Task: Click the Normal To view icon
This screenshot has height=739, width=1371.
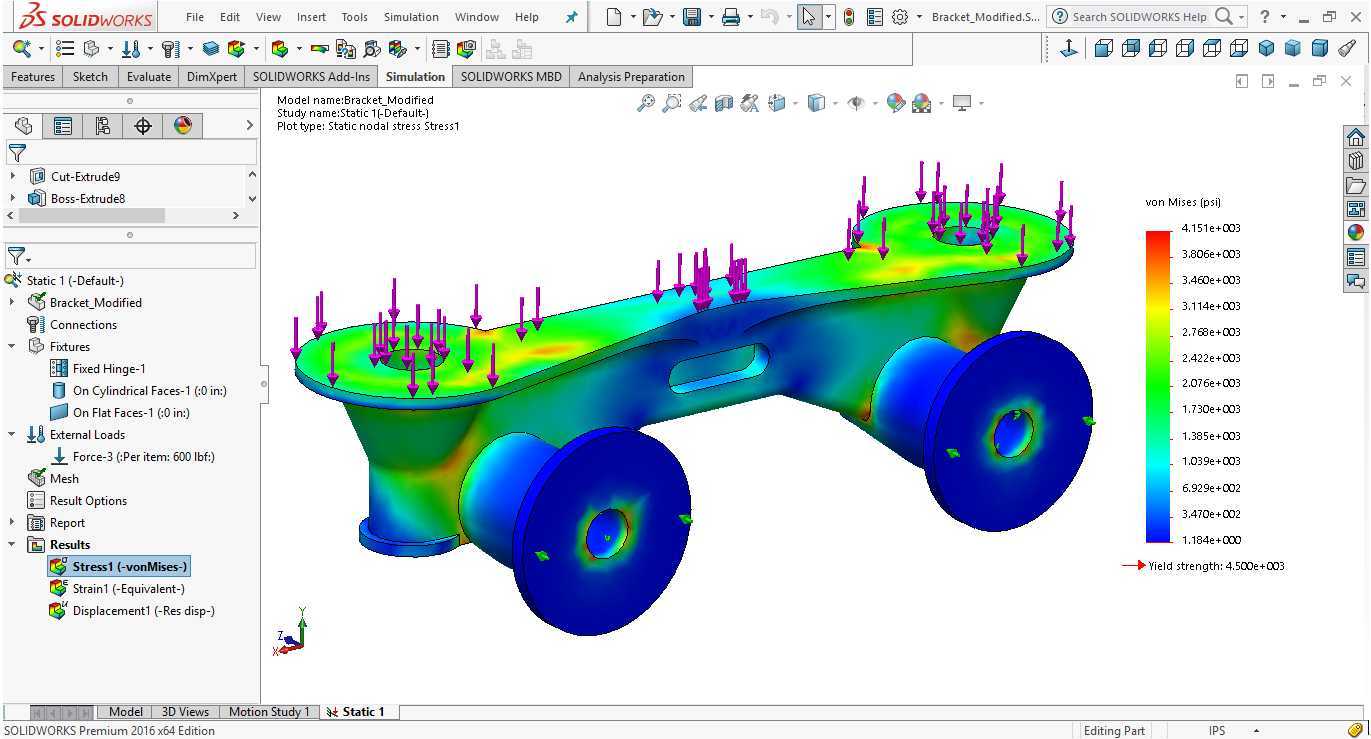Action: click(1068, 48)
